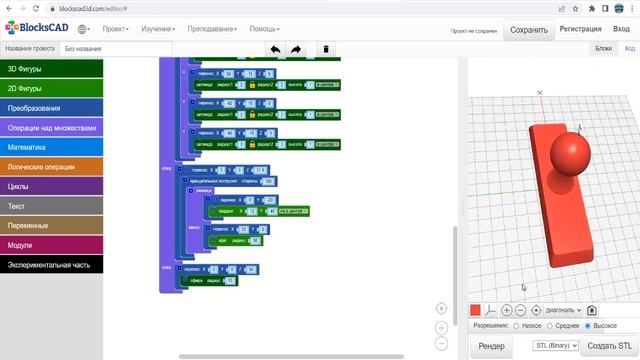
Task: Select Medium resolution radio button
Action: (549, 326)
